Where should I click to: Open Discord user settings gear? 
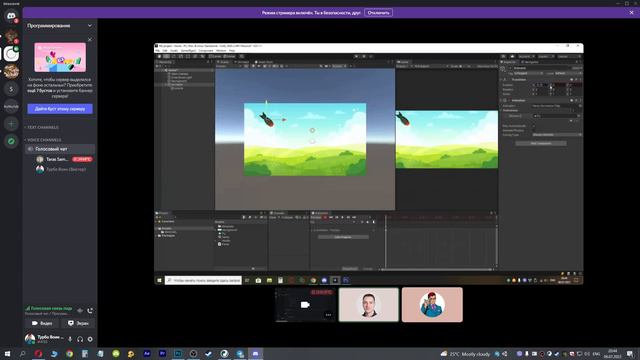(90, 339)
